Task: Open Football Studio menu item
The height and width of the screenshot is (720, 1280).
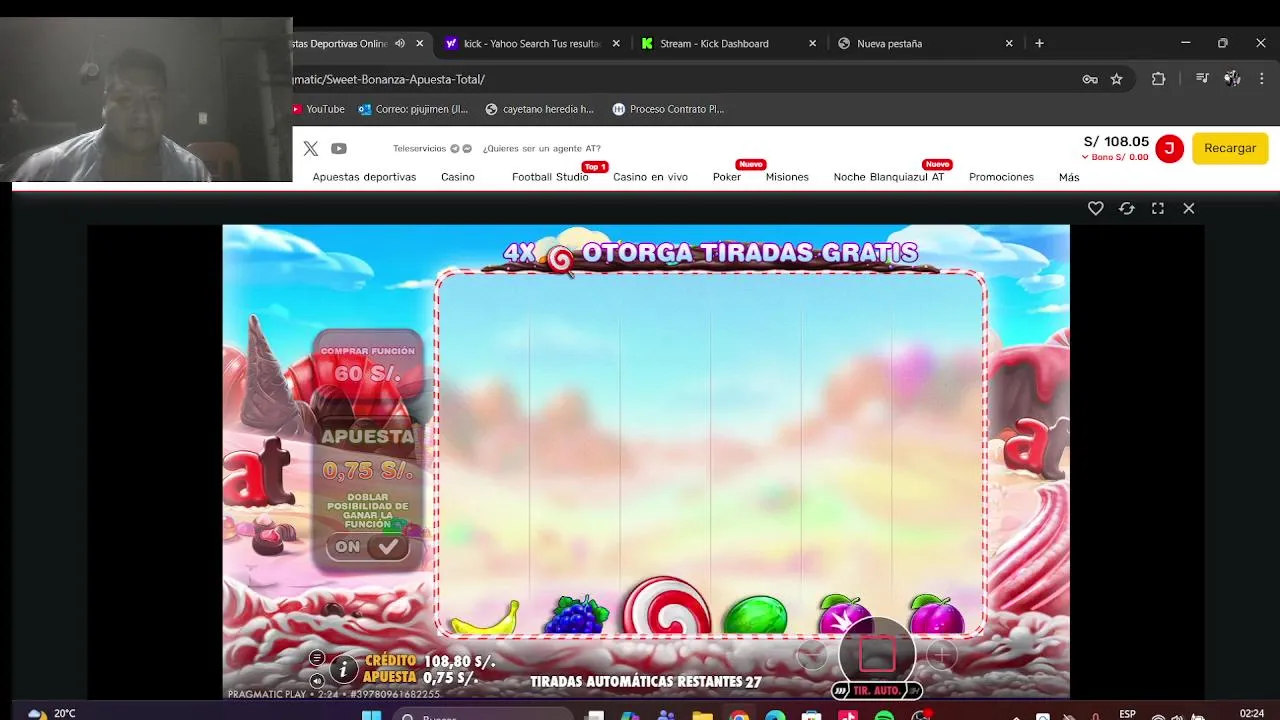Action: pos(550,177)
